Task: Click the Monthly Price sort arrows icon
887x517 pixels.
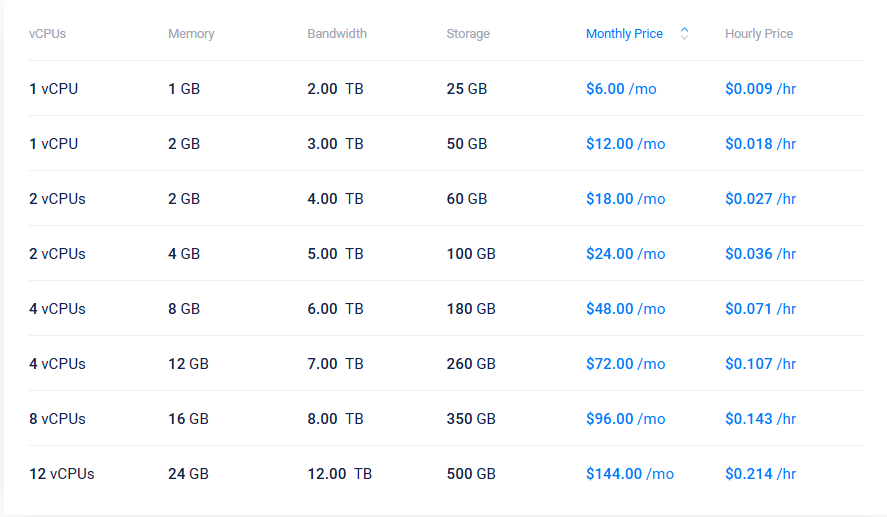Action: (684, 33)
